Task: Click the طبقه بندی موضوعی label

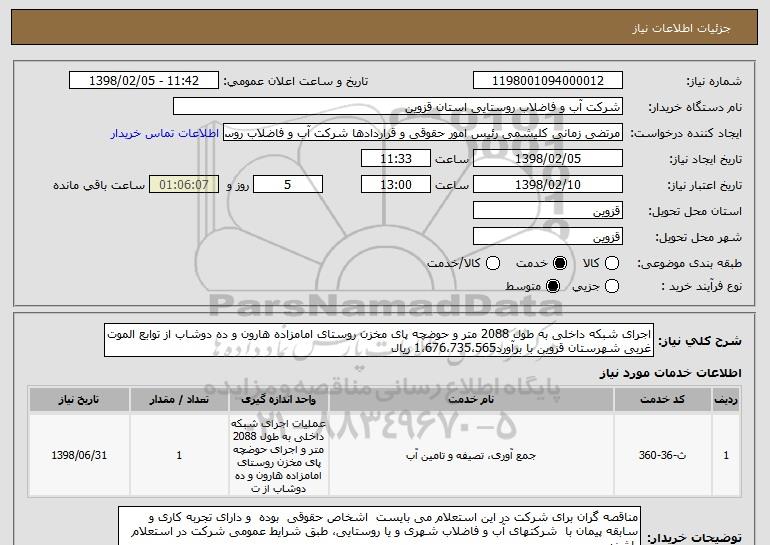Action: point(689,264)
